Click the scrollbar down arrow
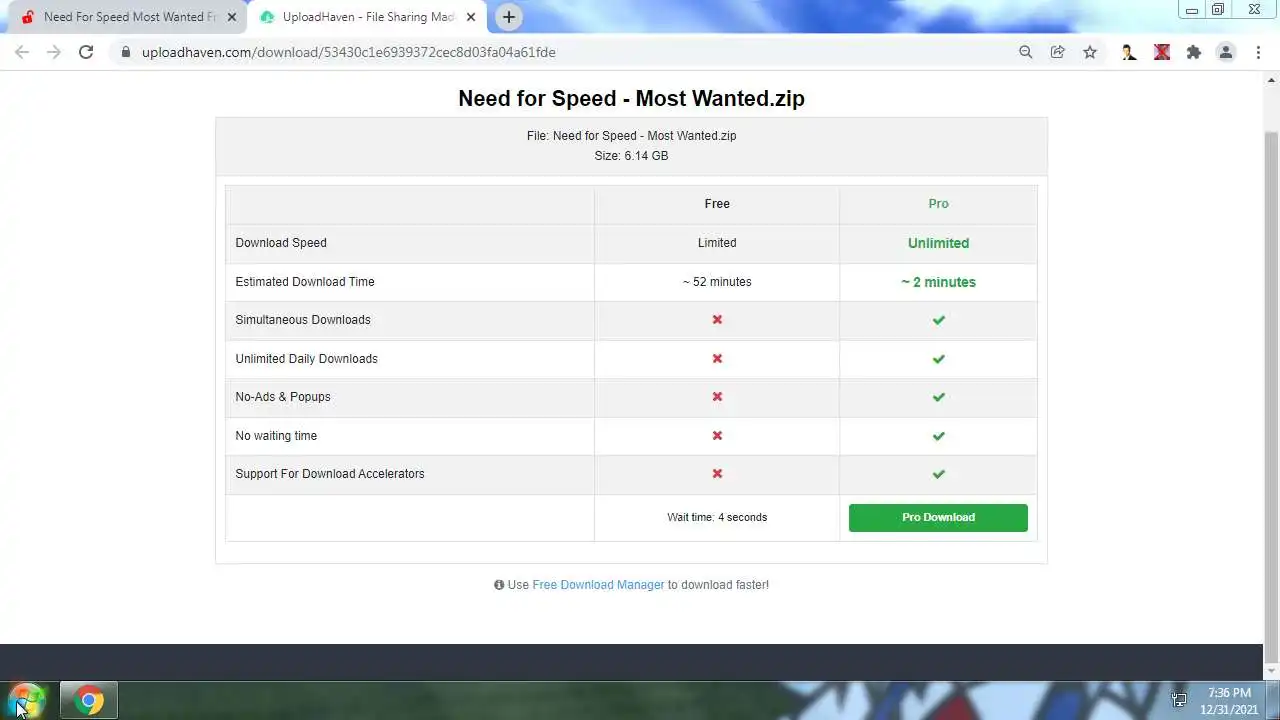Screen dimensions: 1280x720 [1272, 672]
